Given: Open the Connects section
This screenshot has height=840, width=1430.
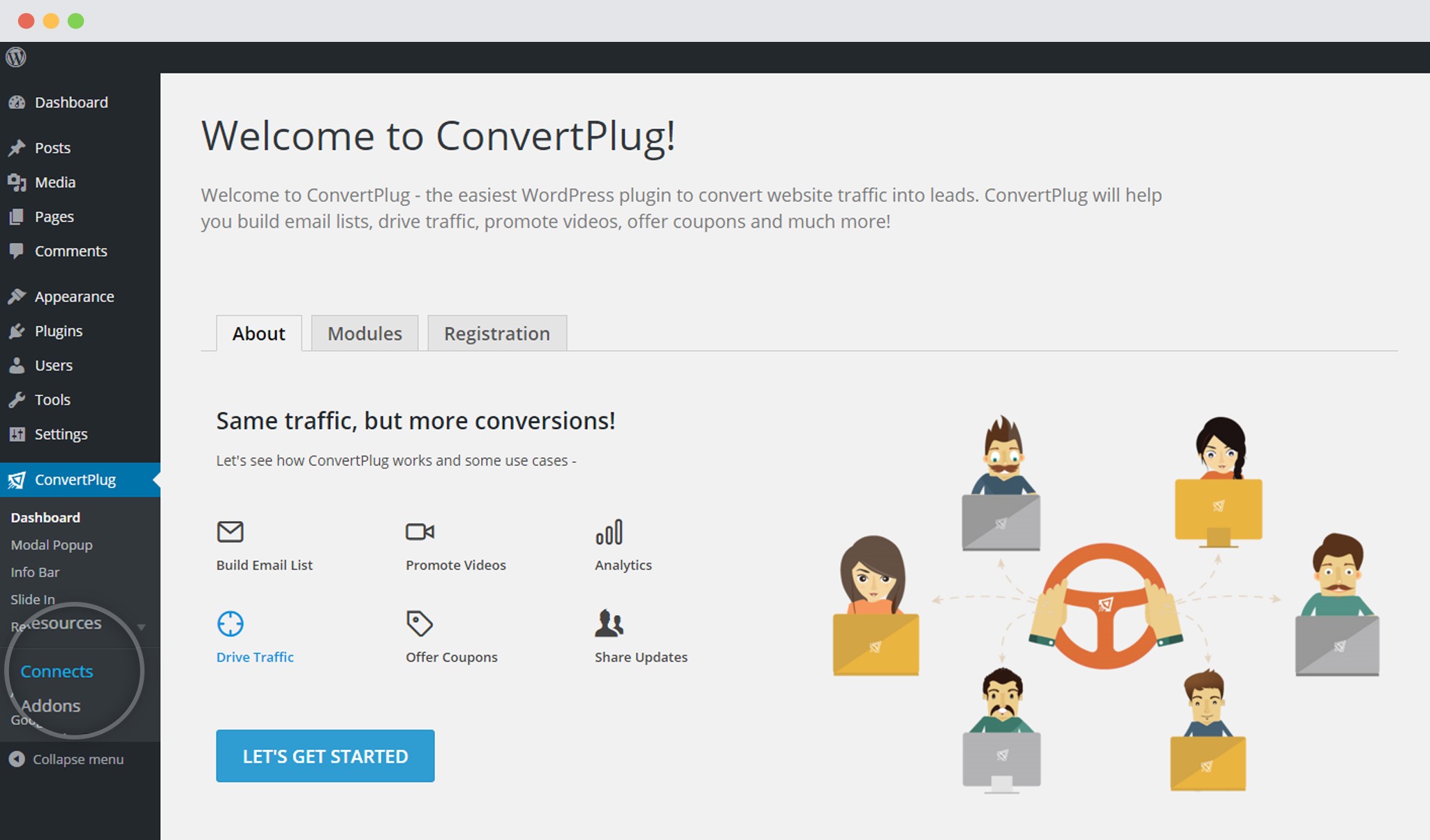Looking at the screenshot, I should tap(57, 670).
